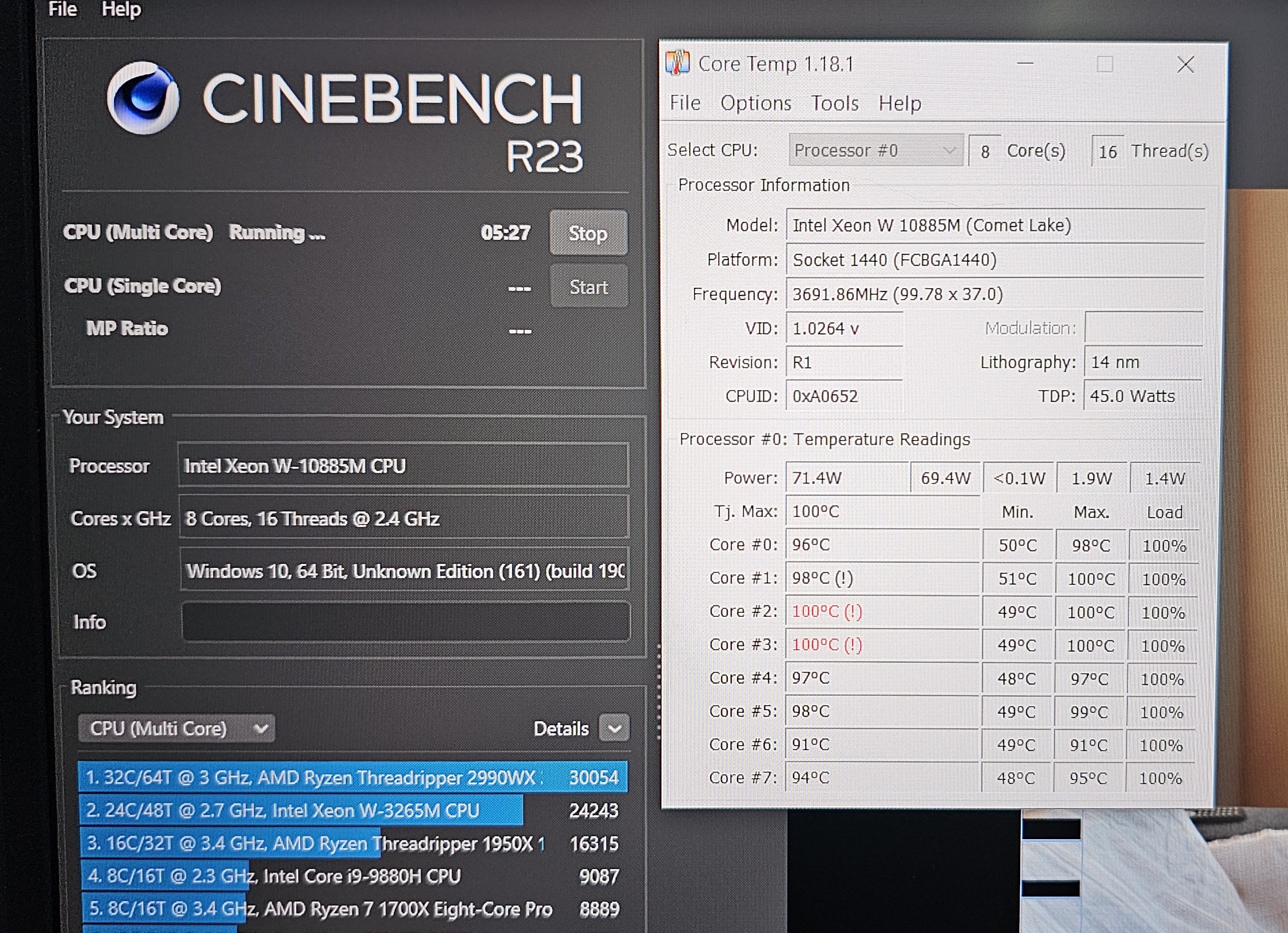Click the cores count field showing 8
Viewport: 1288px width, 933px height.
(x=985, y=151)
